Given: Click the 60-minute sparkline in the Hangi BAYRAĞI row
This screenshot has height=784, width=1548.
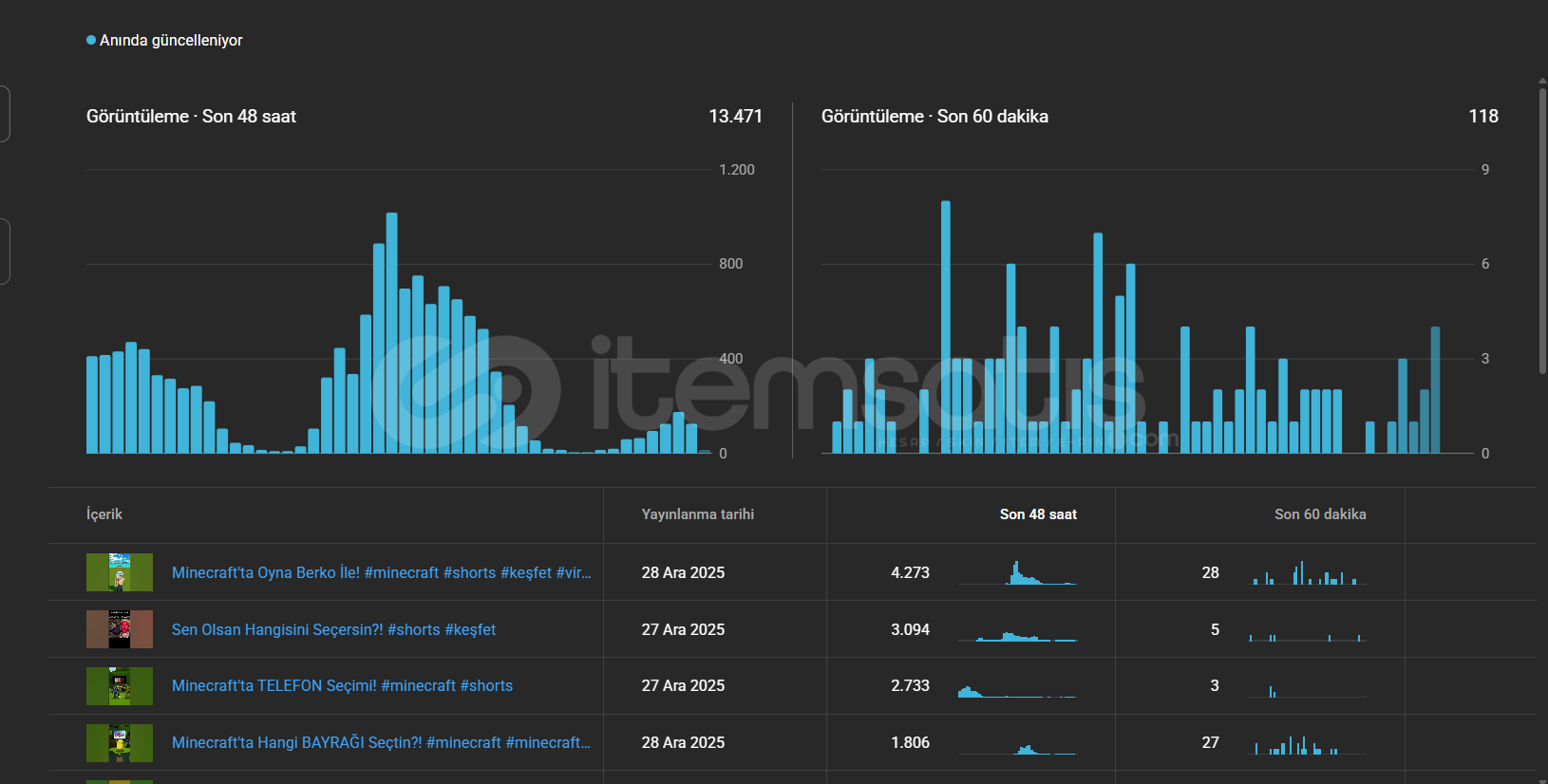Looking at the screenshot, I should click(x=1307, y=745).
